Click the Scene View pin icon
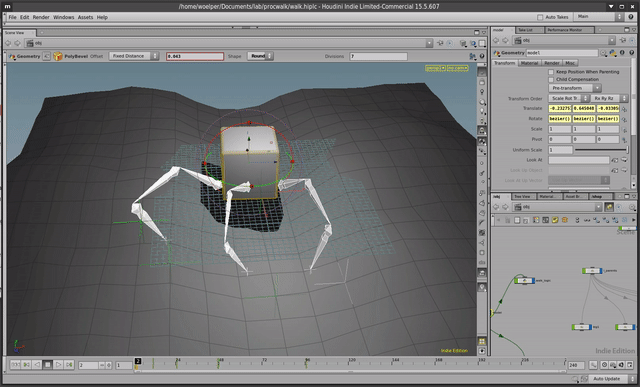The height and width of the screenshot is (387, 640). point(440,43)
